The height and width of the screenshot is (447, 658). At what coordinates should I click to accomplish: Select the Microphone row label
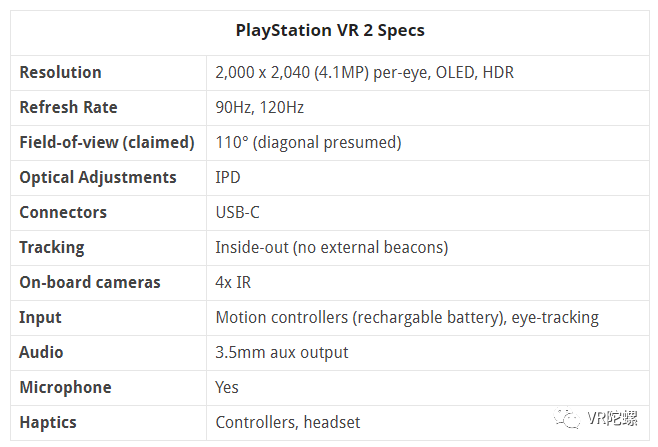click(x=65, y=387)
